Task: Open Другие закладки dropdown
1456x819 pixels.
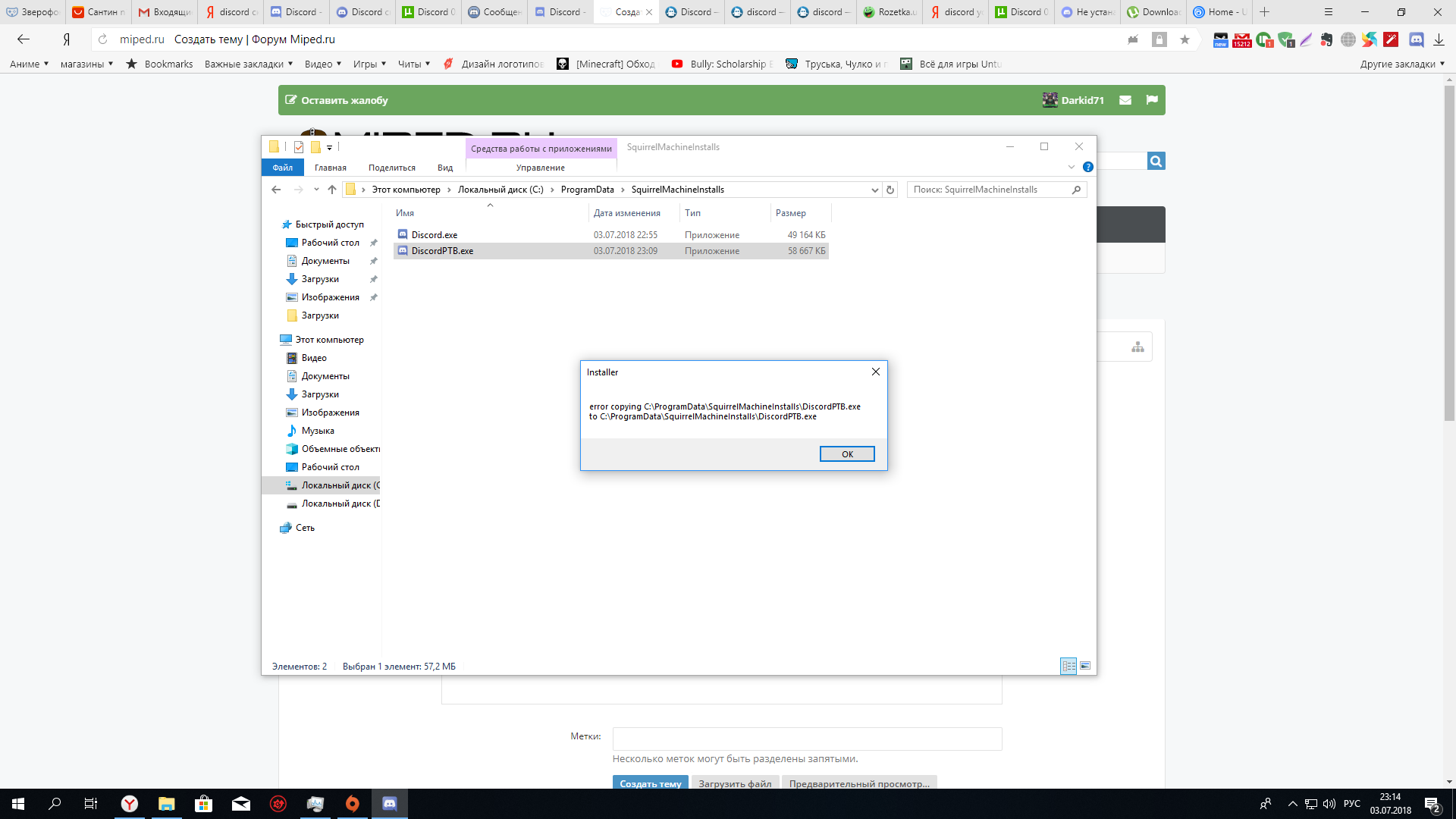Action: pos(1402,64)
